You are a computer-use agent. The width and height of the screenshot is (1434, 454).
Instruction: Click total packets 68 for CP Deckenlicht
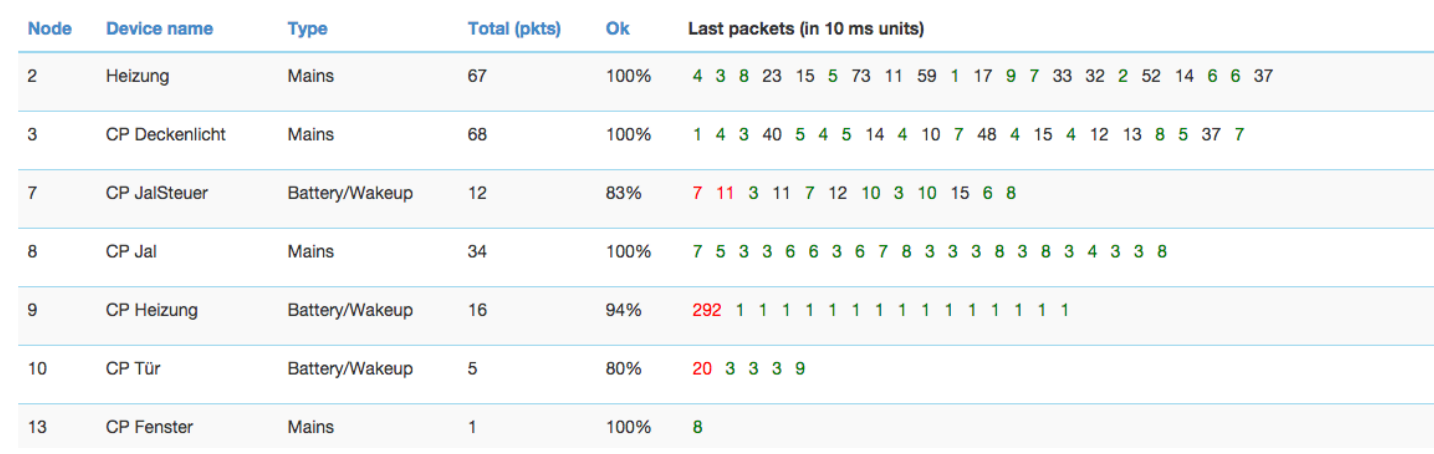[477, 134]
